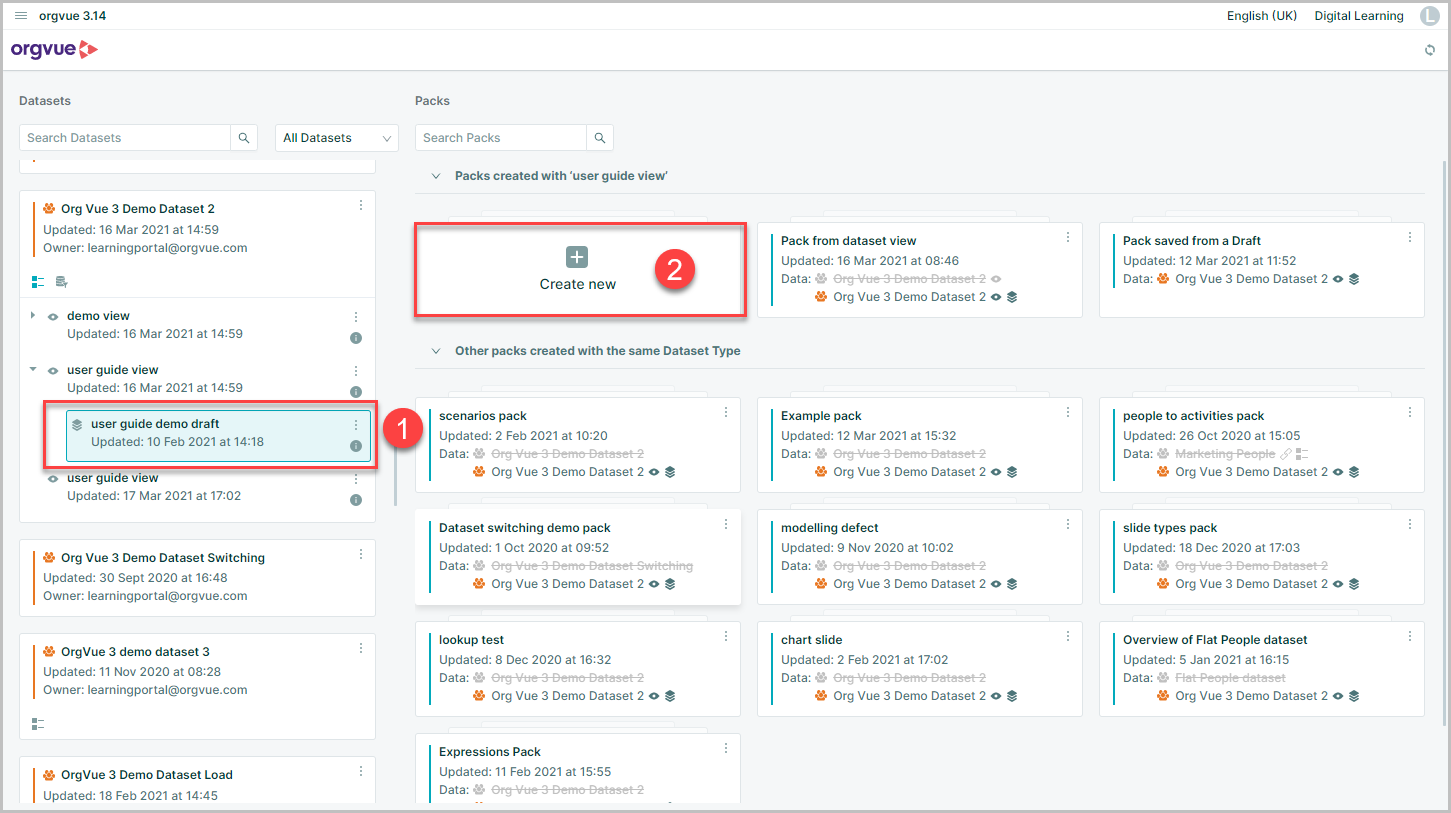
Task: Click the Search Datasets input field
Action: (125, 138)
